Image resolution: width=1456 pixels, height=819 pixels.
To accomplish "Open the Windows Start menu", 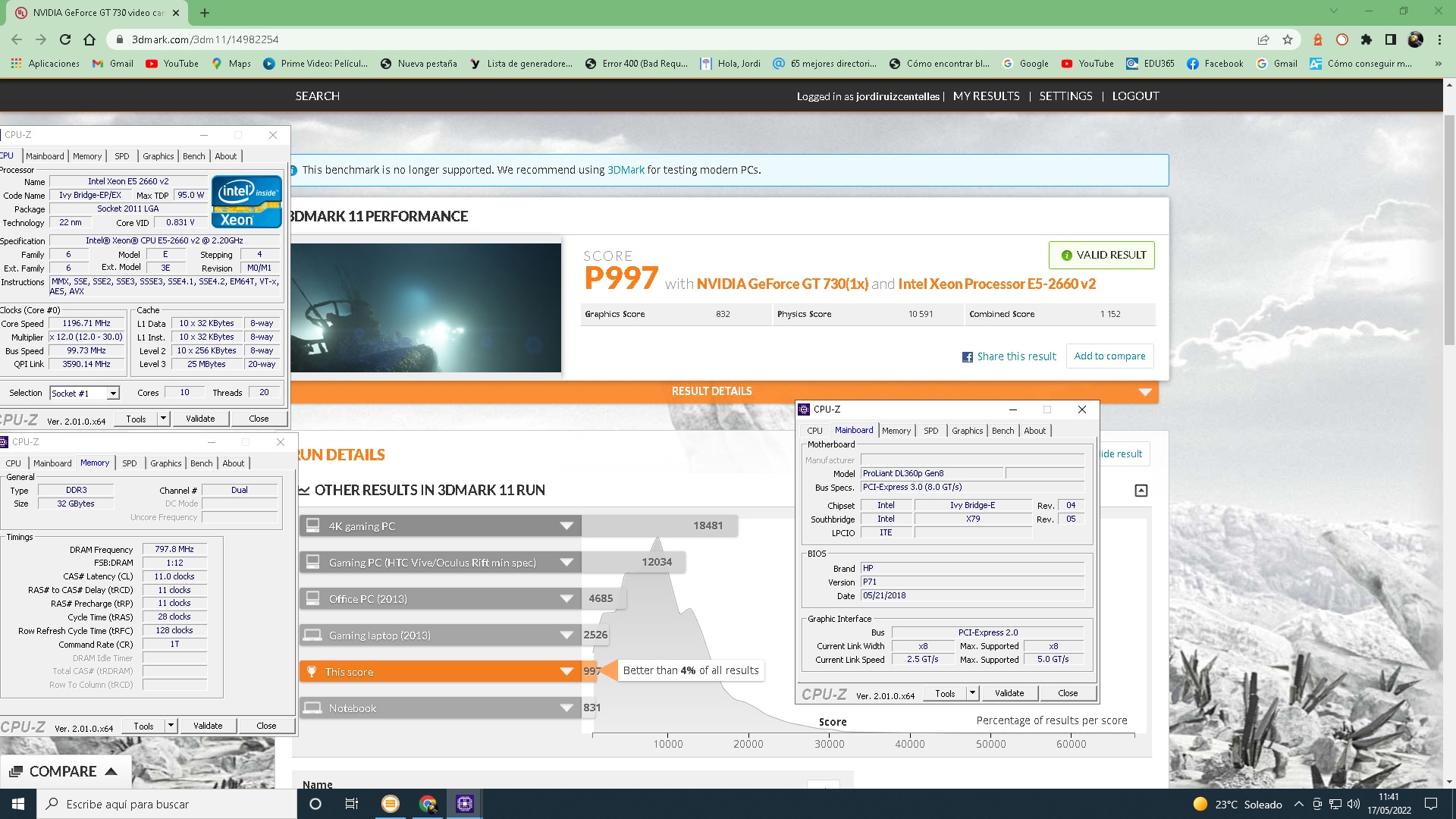I will [18, 804].
